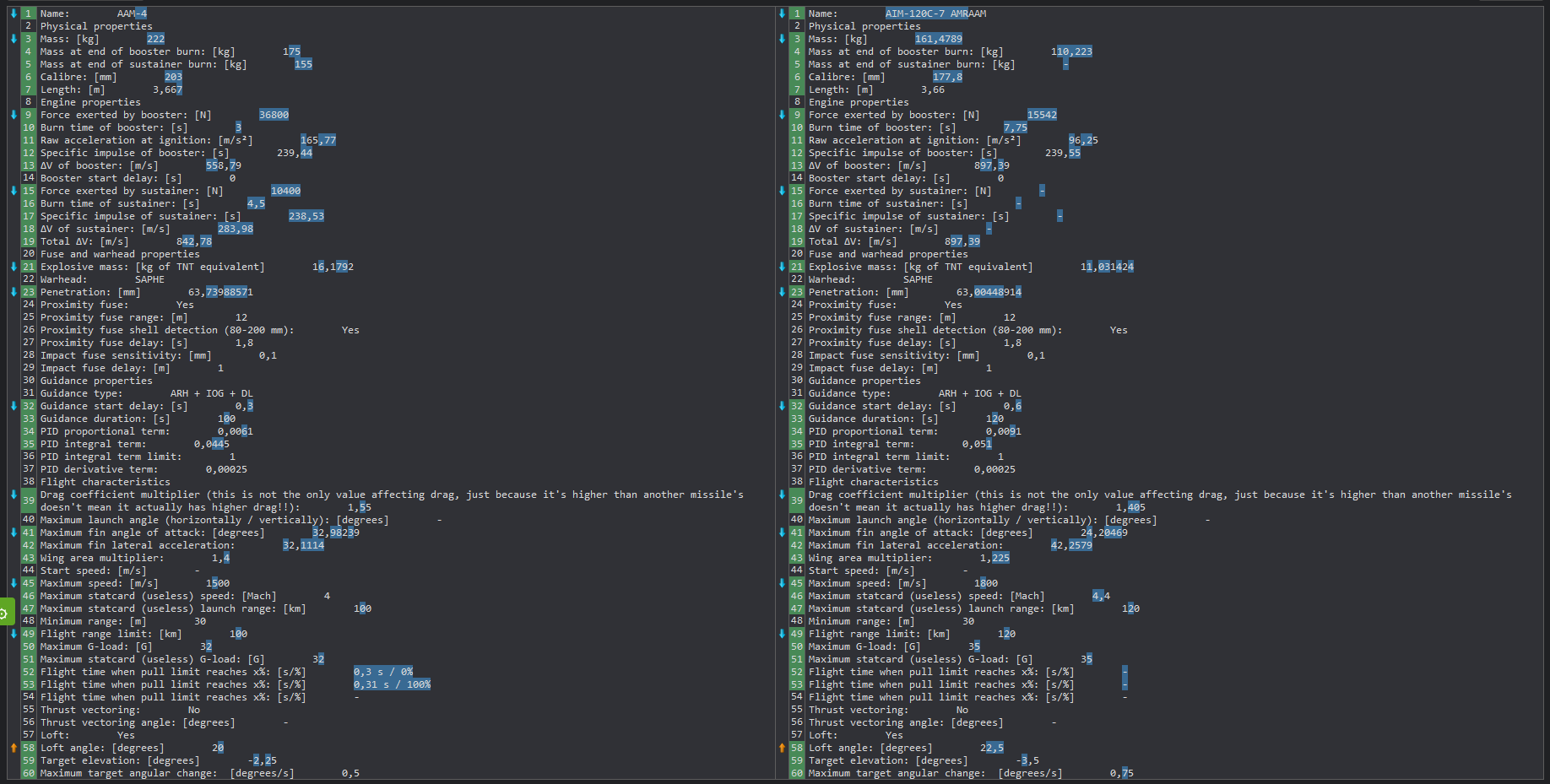This screenshot has width=1550, height=784.
Task: Click the calibre value 177,8
Action: [947, 77]
